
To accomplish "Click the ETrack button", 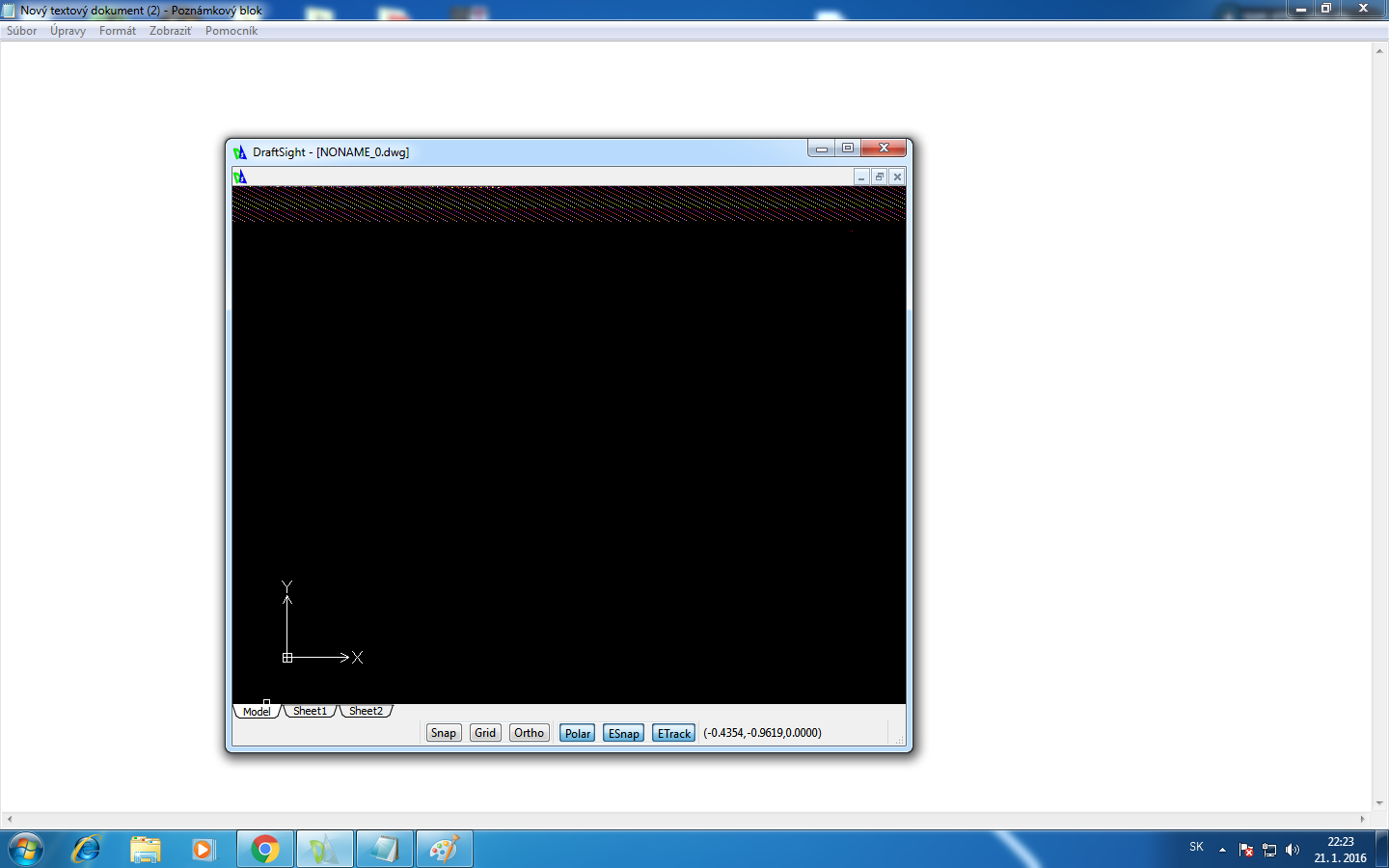I will point(673,733).
